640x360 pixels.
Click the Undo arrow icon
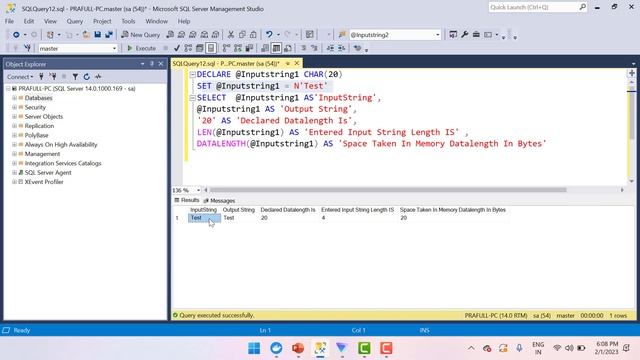269,35
